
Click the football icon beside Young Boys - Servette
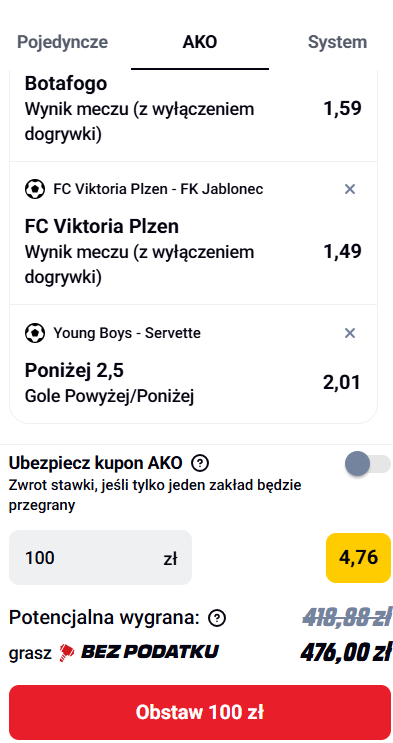35,333
